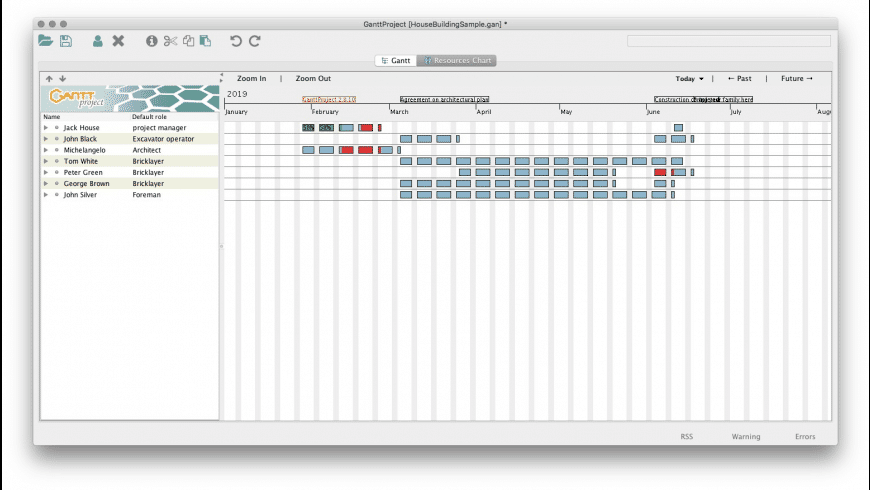Undo the last action

[x=236, y=41]
